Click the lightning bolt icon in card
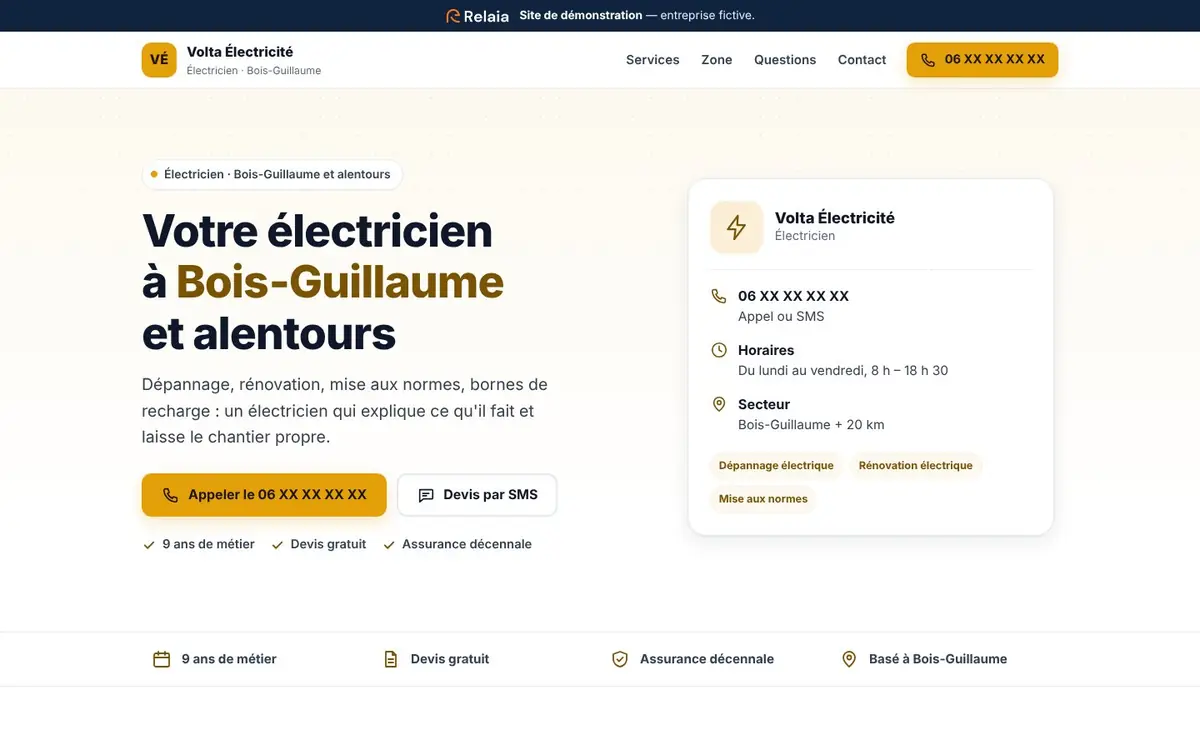Image resolution: width=1200 pixels, height=750 pixels. click(x=736, y=227)
